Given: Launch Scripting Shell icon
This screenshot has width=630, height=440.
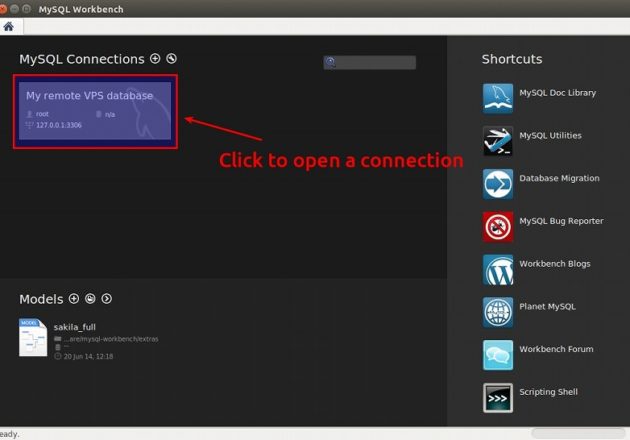Looking at the screenshot, I should (x=498, y=398).
